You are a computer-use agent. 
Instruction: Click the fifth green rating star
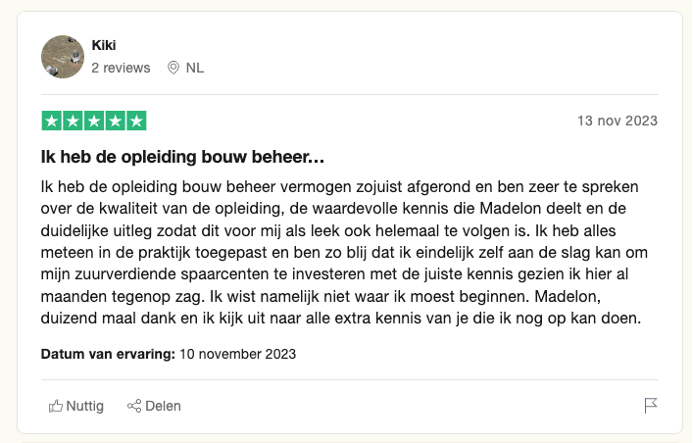tap(136, 121)
